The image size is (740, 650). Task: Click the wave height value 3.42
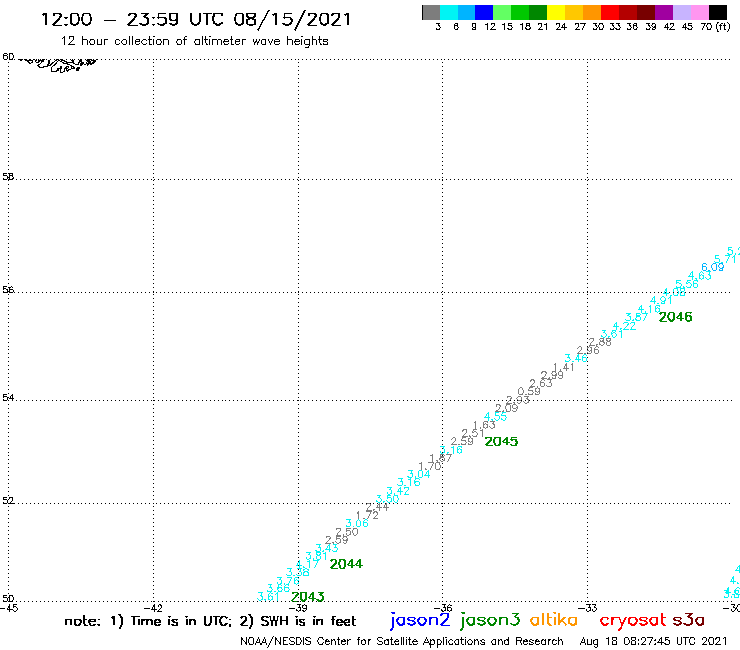coord(398,491)
